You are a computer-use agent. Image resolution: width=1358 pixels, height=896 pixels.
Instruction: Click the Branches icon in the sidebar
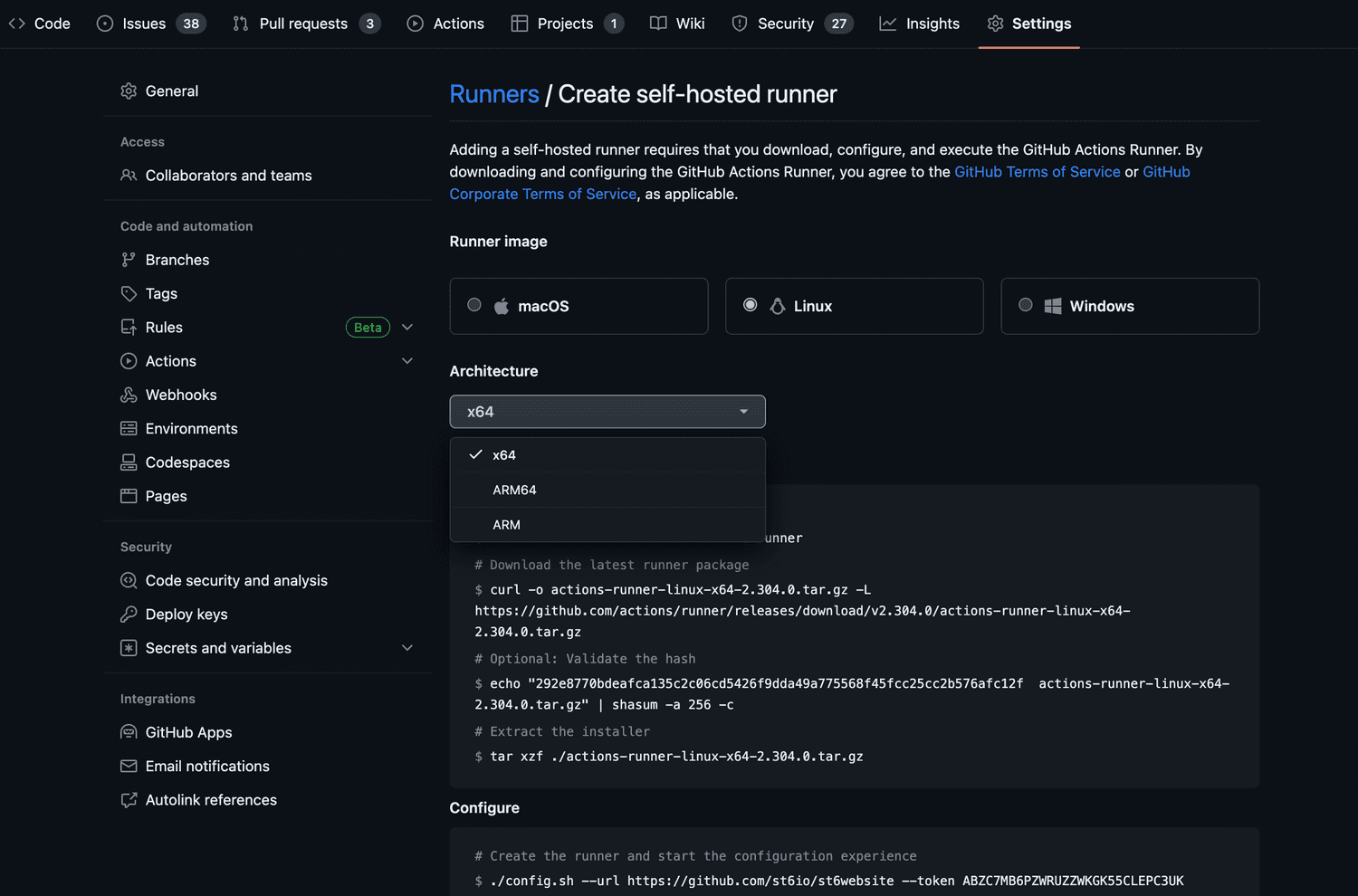129,260
